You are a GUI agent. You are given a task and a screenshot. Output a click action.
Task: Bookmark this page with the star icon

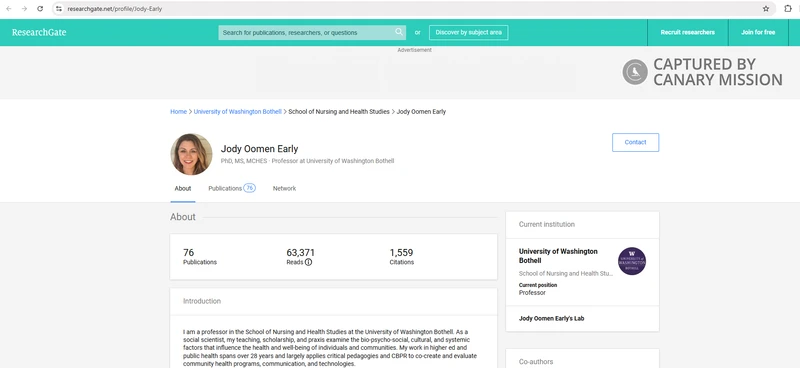click(766, 9)
